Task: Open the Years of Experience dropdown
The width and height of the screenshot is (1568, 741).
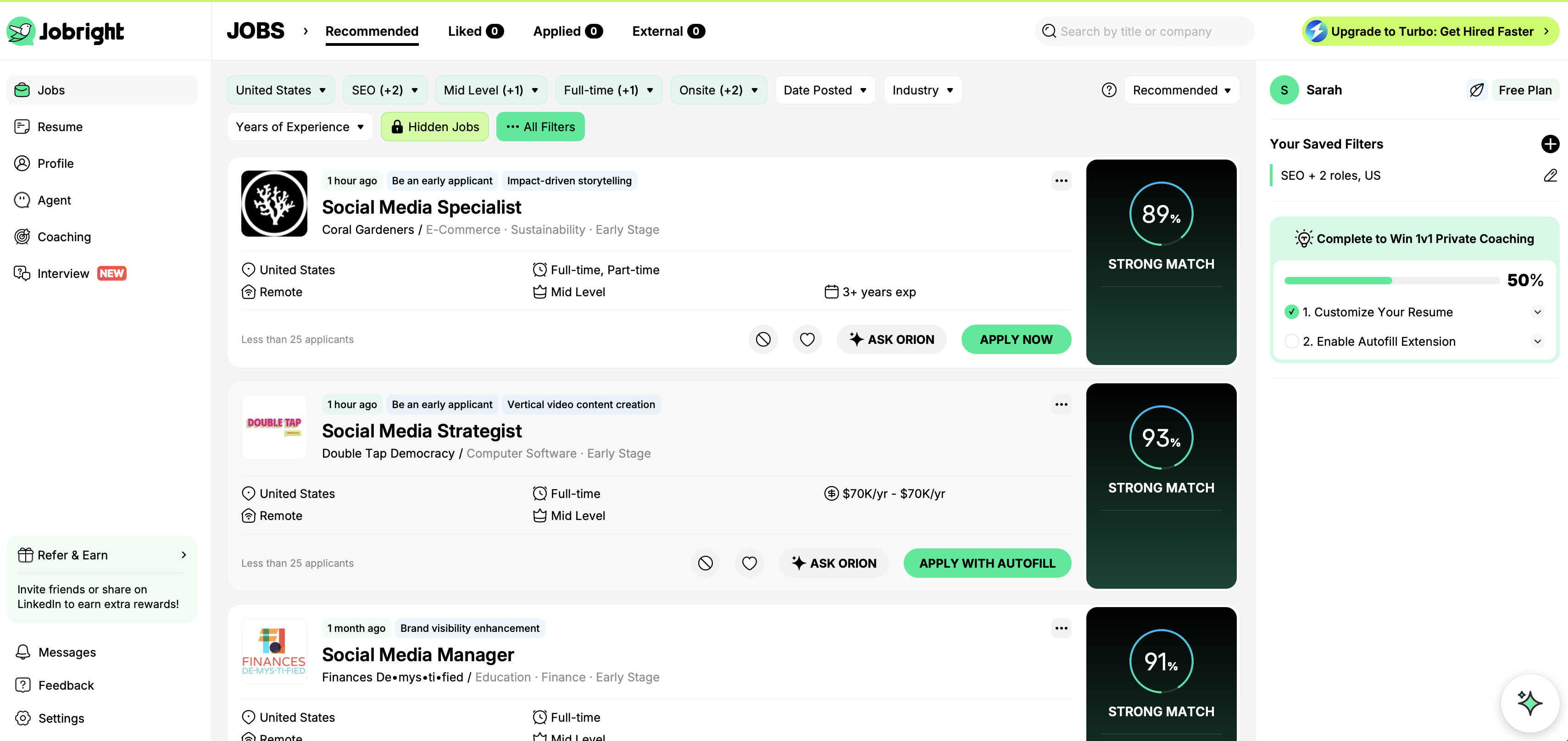Action: click(300, 127)
